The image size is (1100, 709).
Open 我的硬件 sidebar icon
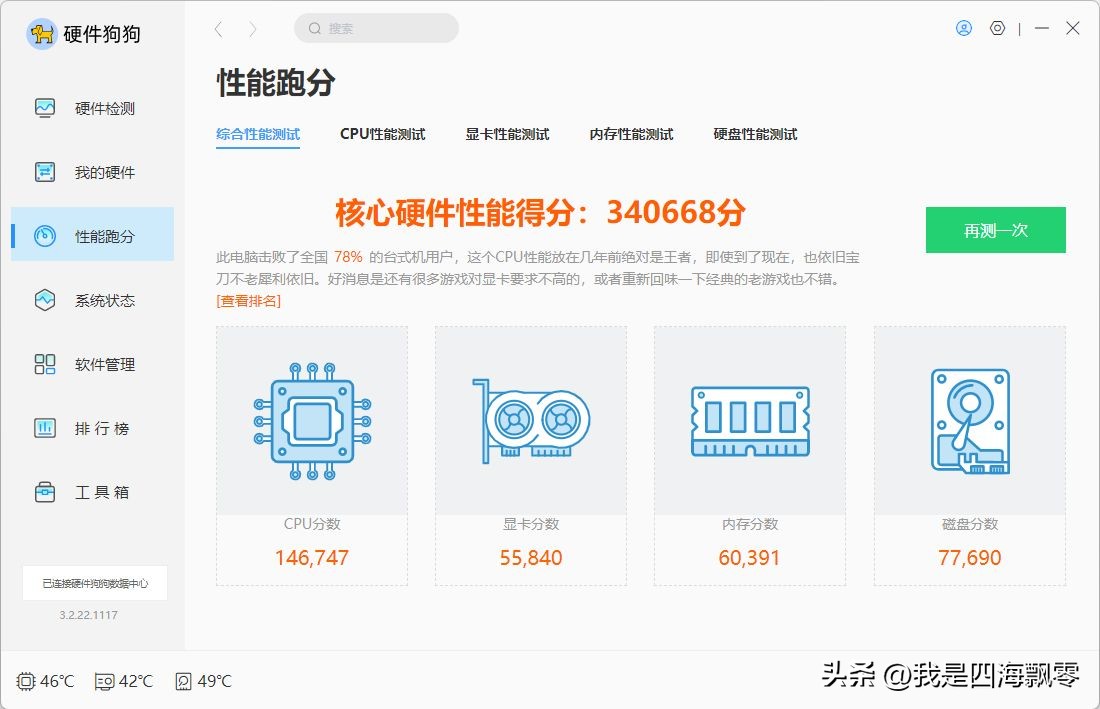[x=45, y=172]
